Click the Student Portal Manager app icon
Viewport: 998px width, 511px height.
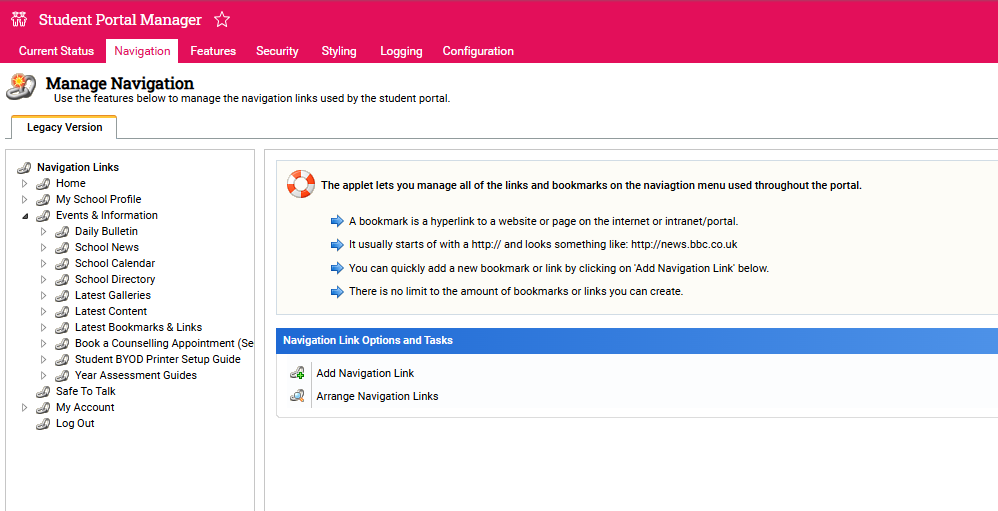[x=19, y=20]
